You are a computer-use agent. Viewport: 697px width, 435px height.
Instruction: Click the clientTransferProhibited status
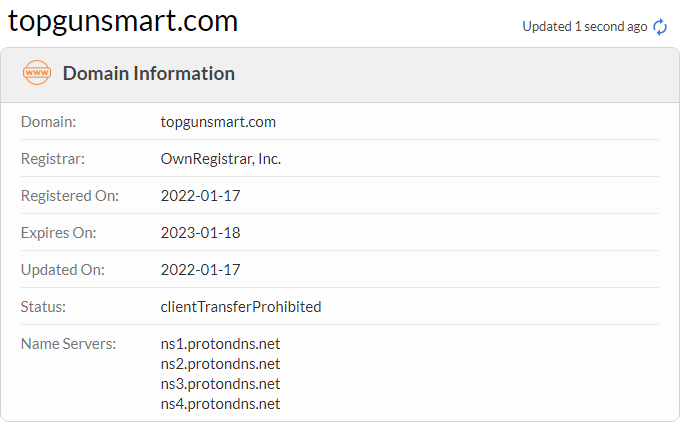[241, 307]
